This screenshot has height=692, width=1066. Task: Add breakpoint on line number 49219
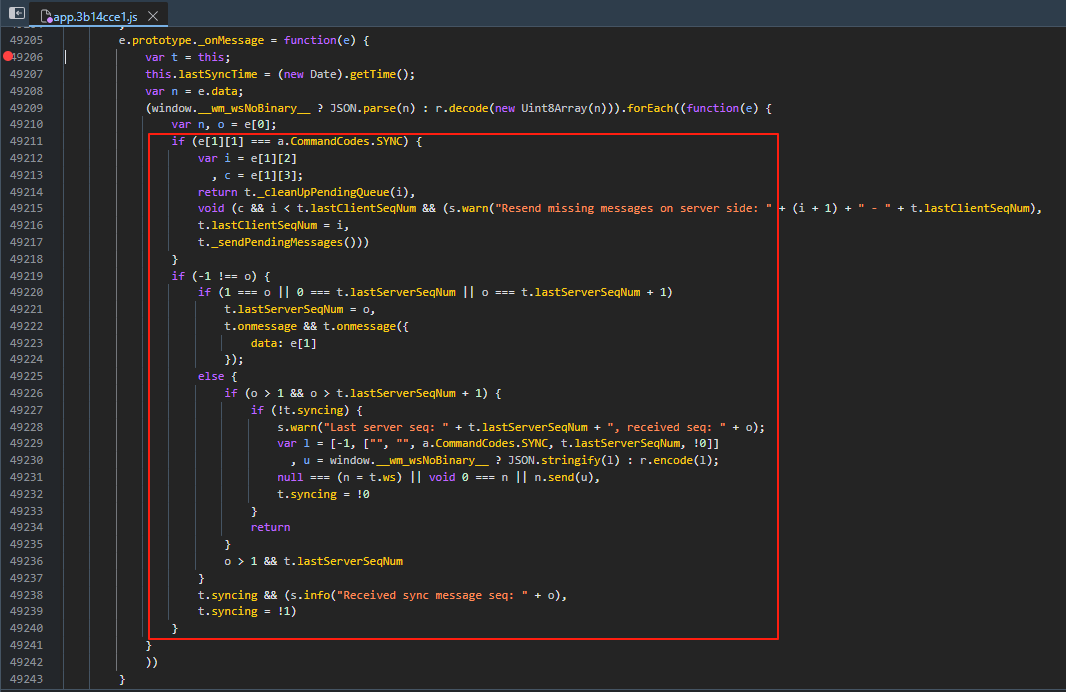[x=25, y=275]
